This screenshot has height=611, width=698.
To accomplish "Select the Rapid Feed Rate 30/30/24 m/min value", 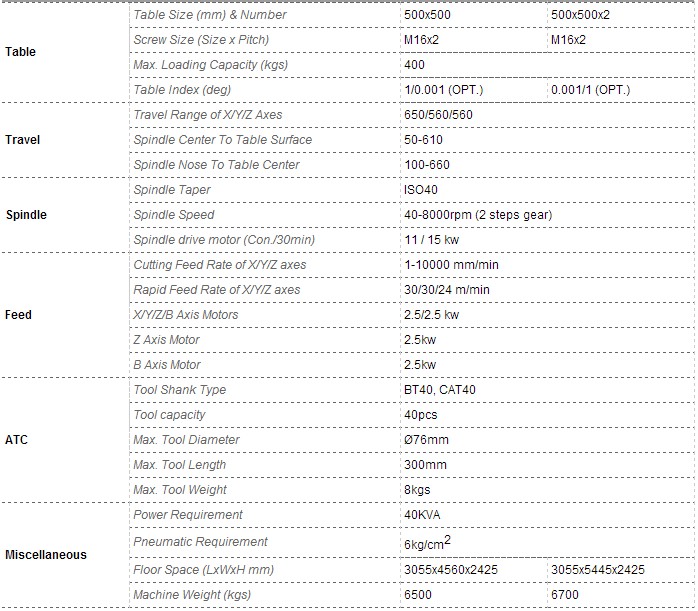I will click(x=447, y=290).
